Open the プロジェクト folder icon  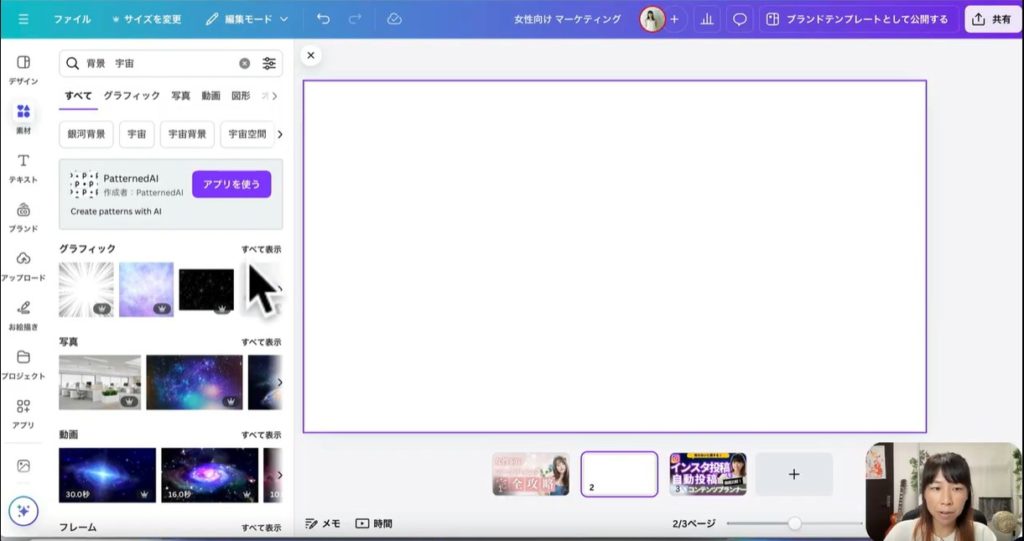23,362
